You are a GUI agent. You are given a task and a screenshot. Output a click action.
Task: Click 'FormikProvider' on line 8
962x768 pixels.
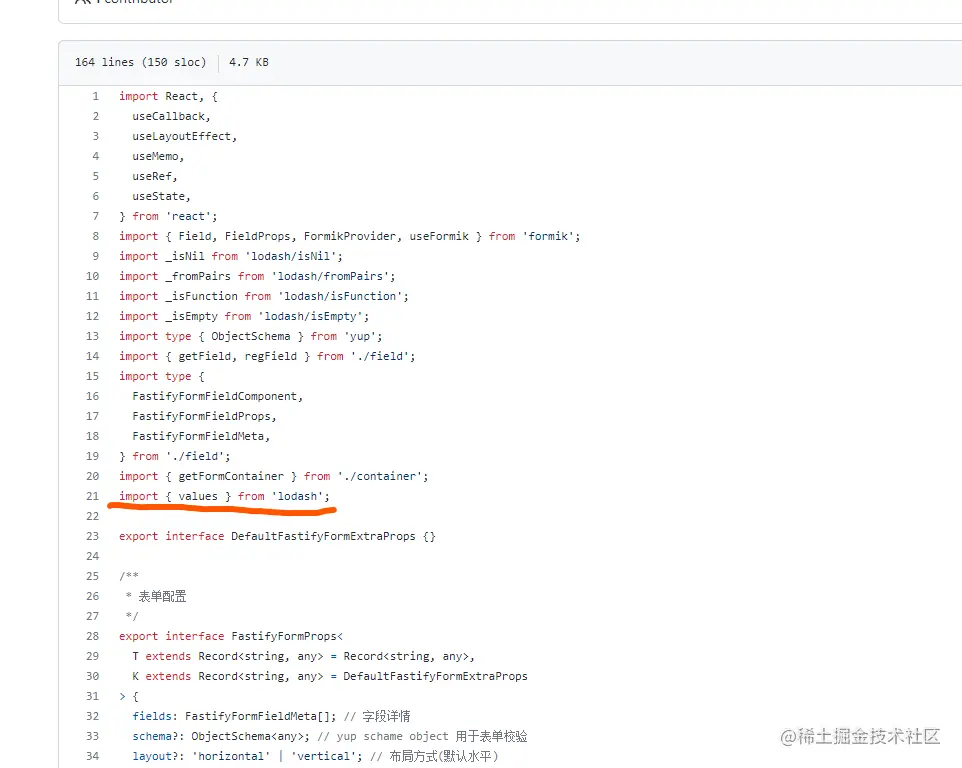[350, 236]
